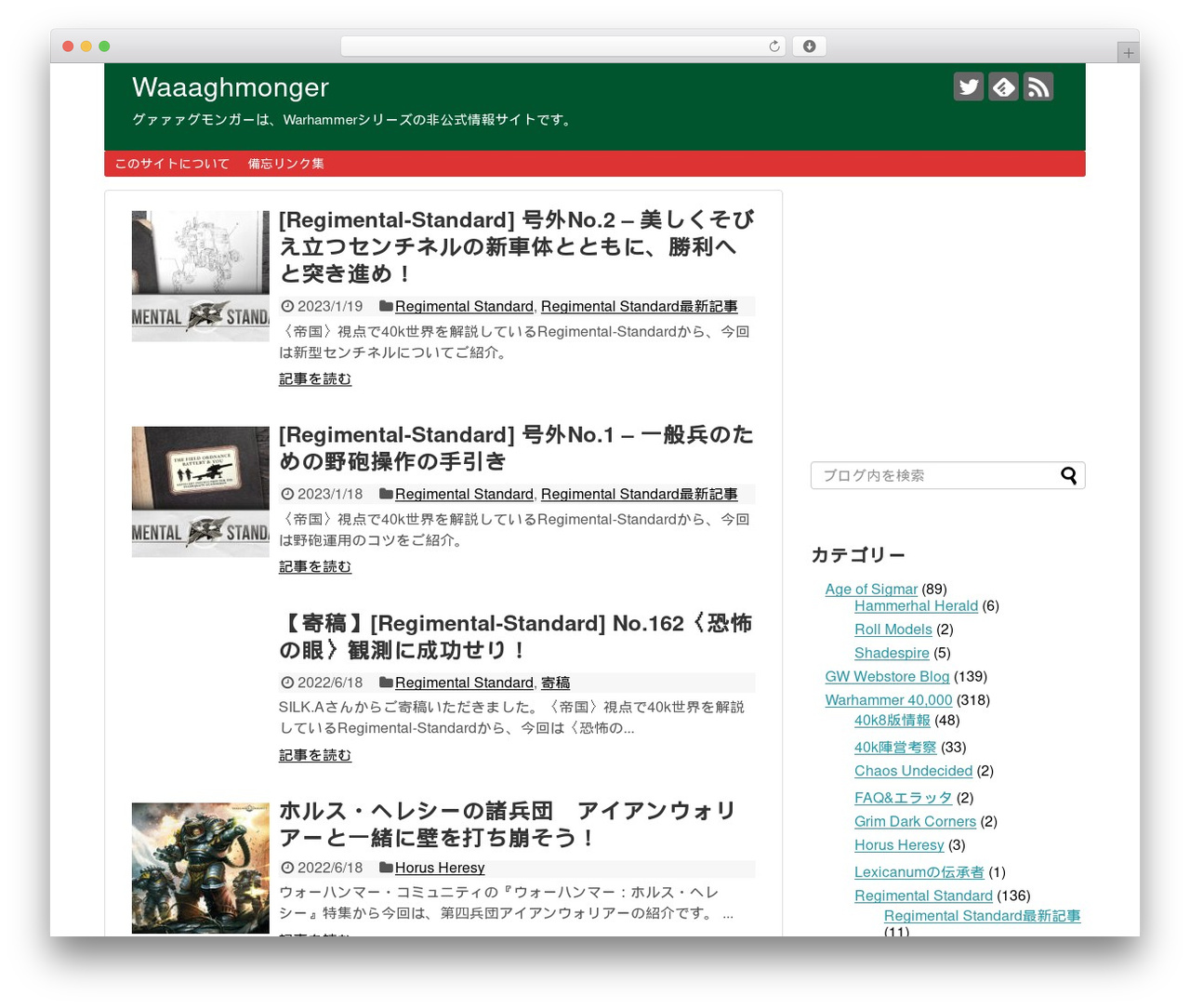Open the GW Webstore Blog category
The width and height of the screenshot is (1190, 1008).
tap(887, 677)
